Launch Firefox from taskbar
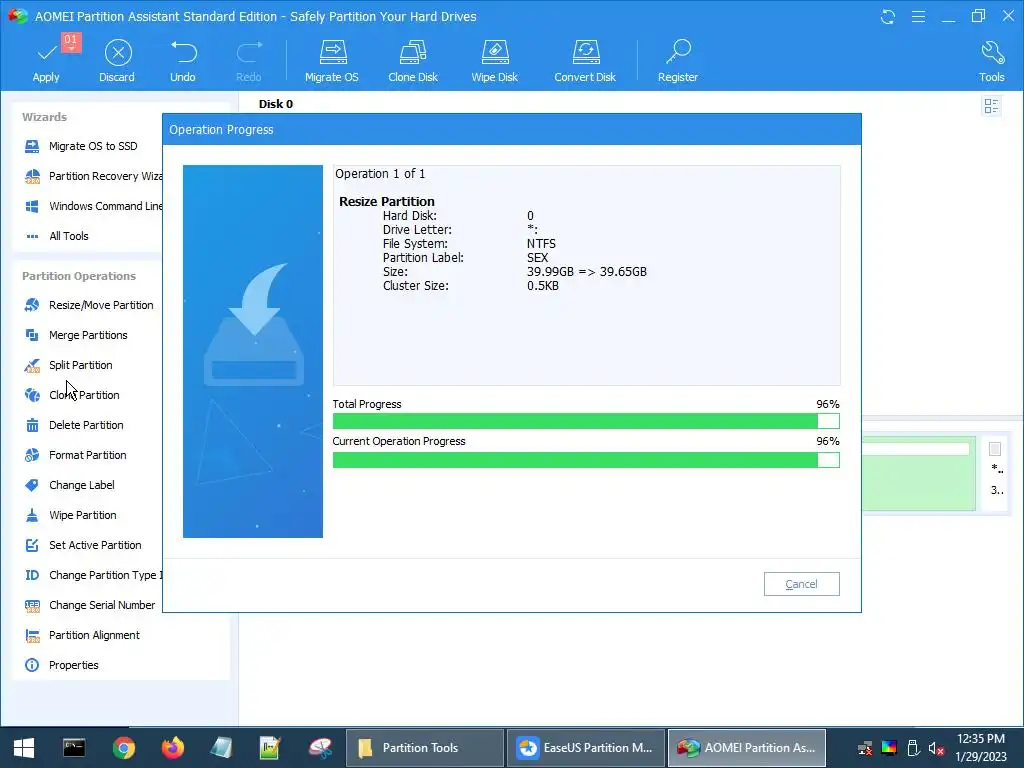The width and height of the screenshot is (1024, 768). pyautogui.click(x=172, y=748)
